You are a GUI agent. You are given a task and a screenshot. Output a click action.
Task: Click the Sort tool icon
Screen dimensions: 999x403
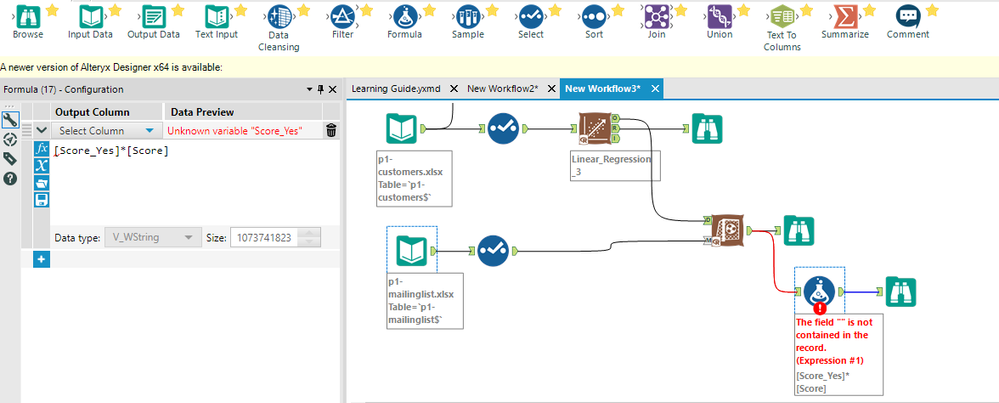593,15
